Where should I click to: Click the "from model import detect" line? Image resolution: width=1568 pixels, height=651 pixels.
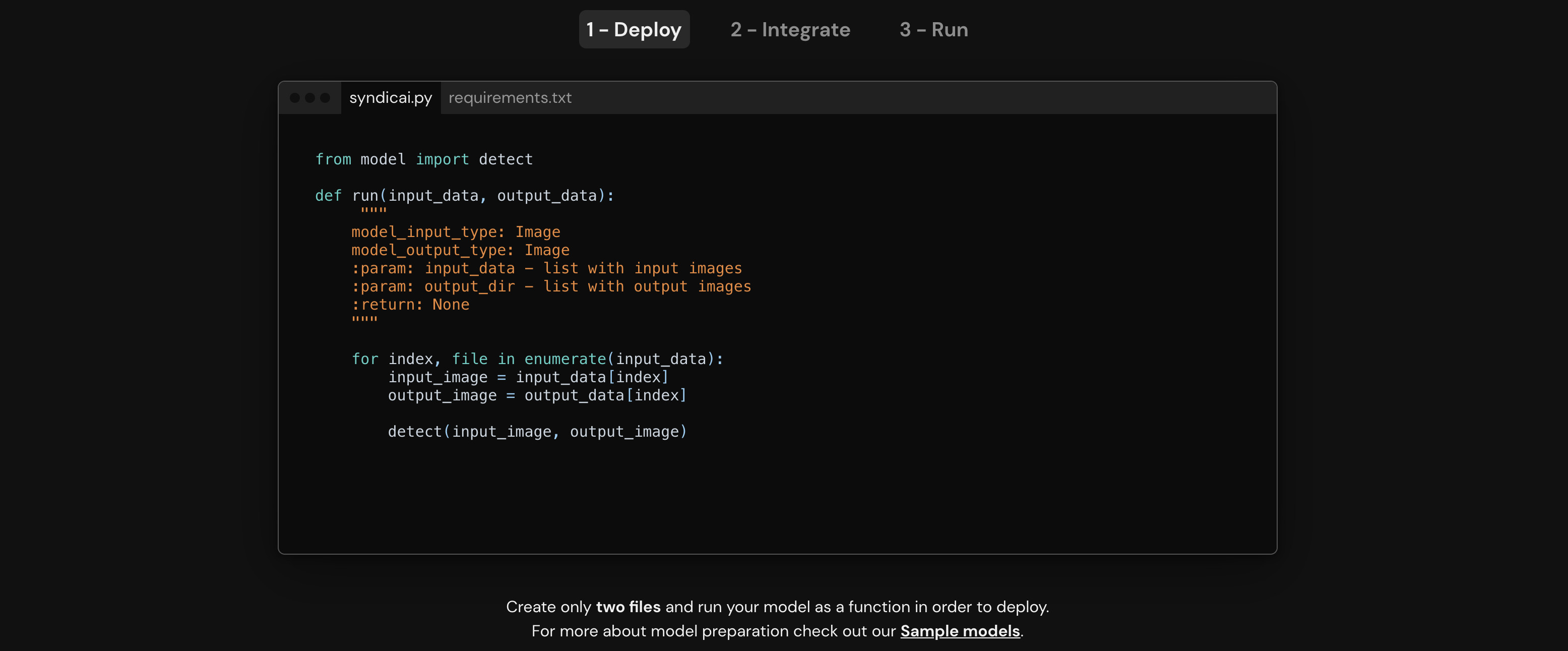[424, 159]
